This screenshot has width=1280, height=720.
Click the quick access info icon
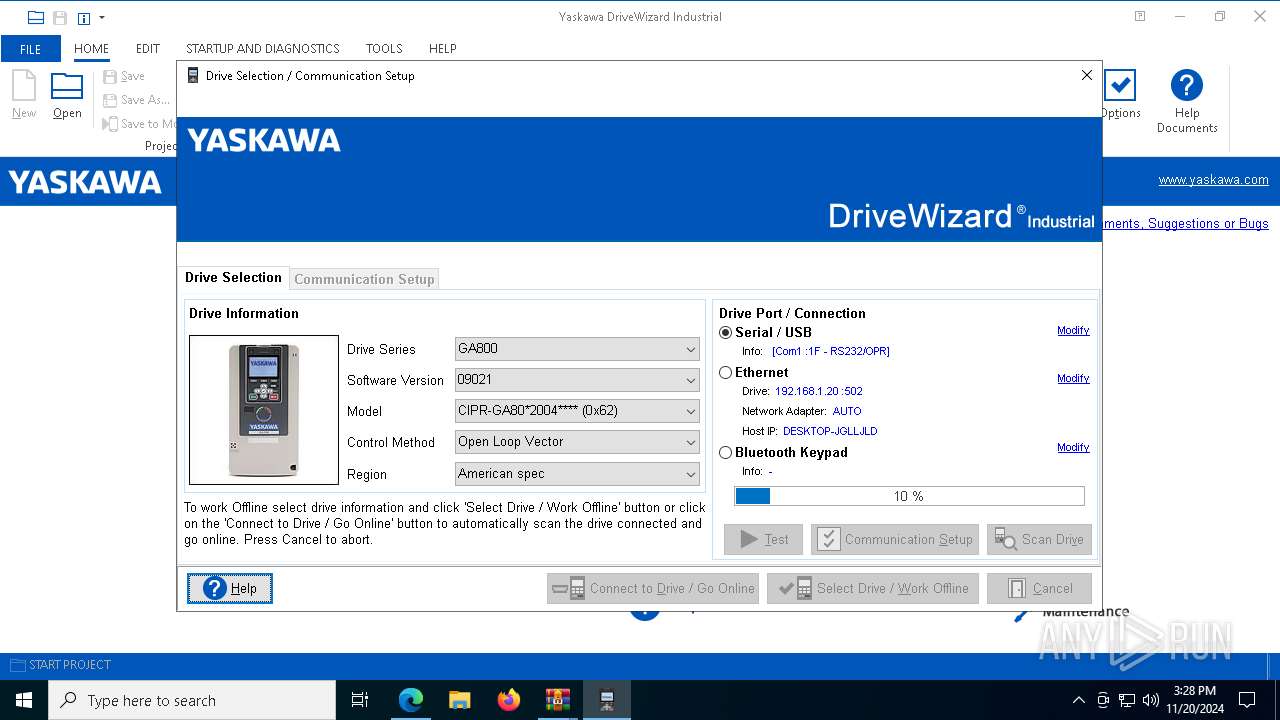[x=84, y=17]
